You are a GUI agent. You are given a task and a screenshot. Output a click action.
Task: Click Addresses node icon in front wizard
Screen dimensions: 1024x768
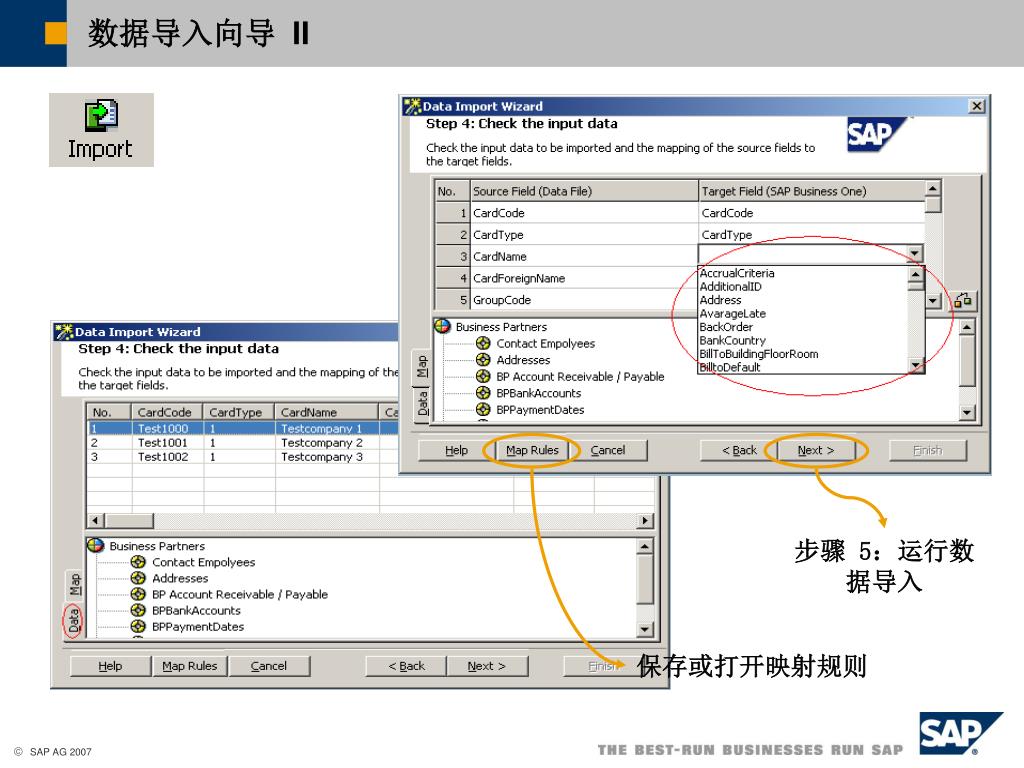[483, 360]
